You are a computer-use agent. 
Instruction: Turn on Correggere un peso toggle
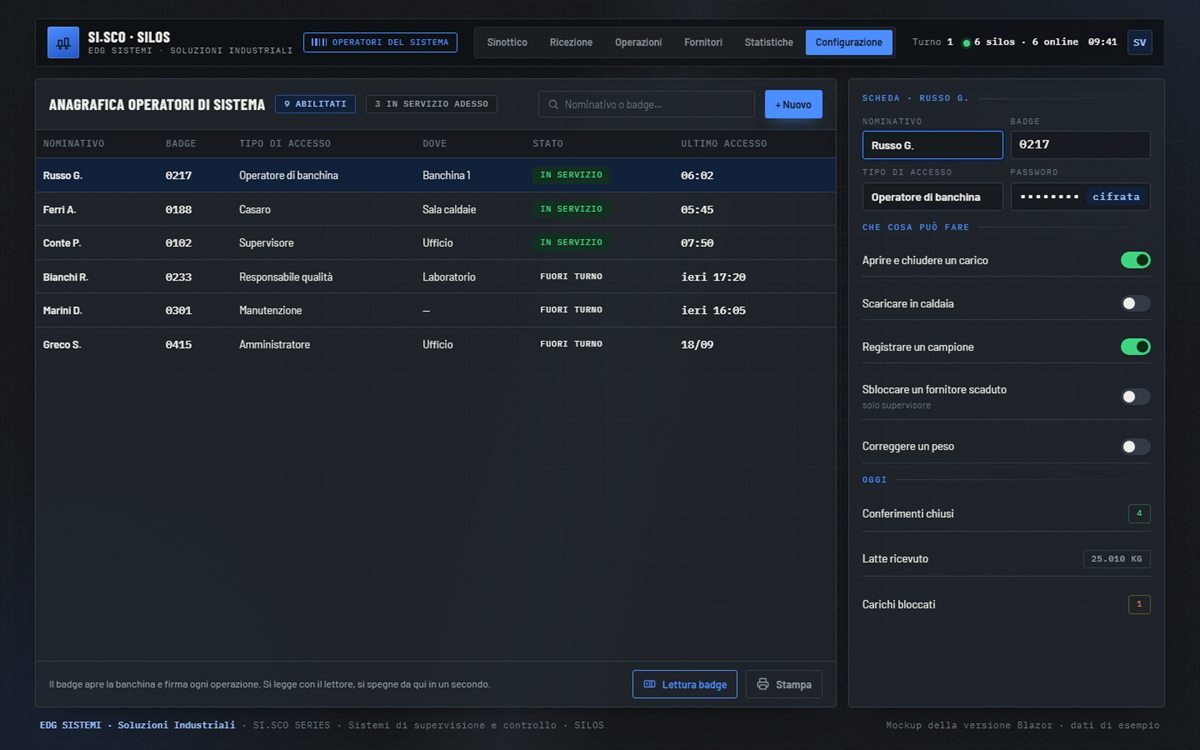[1135, 446]
